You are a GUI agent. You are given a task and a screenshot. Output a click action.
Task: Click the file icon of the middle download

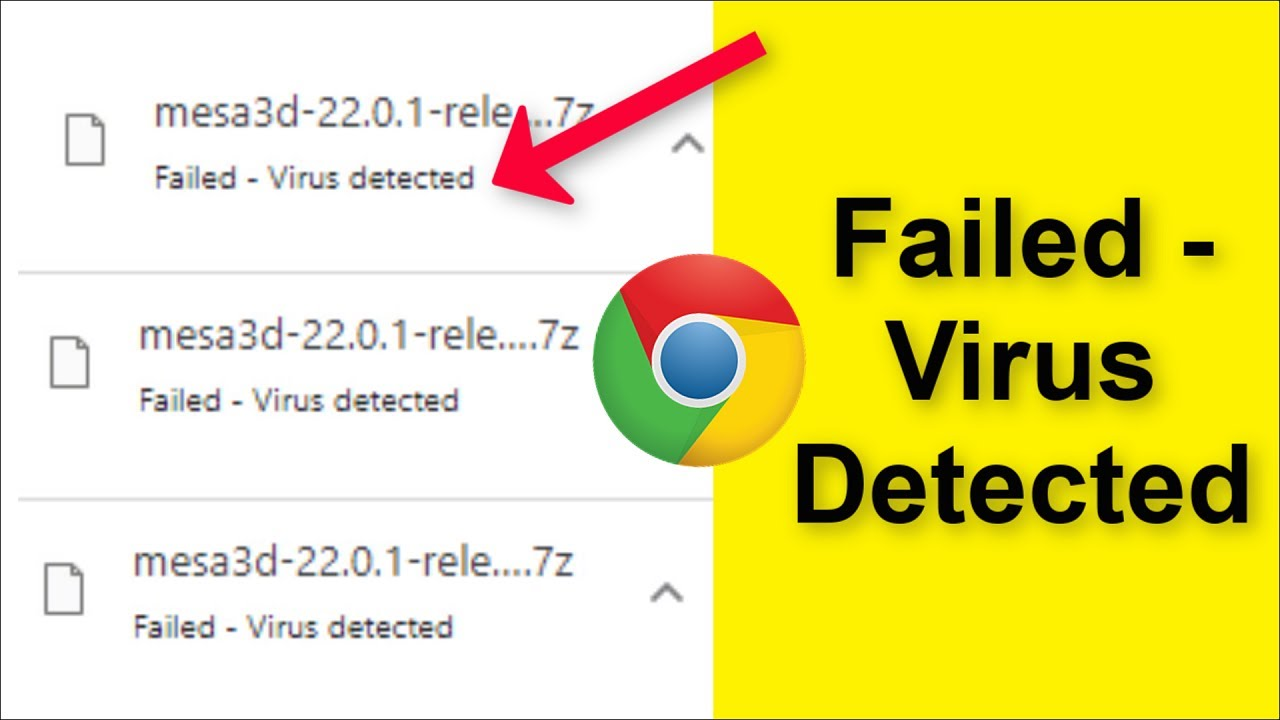[69, 361]
